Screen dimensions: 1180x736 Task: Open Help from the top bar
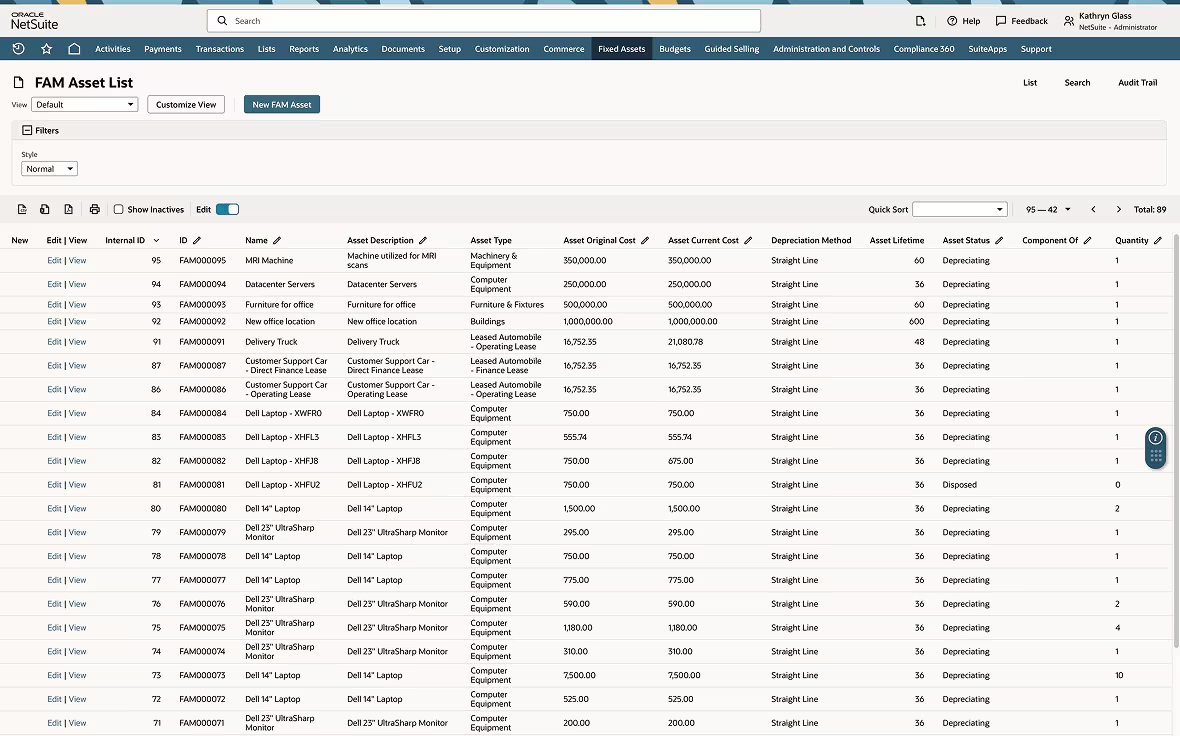pos(962,20)
